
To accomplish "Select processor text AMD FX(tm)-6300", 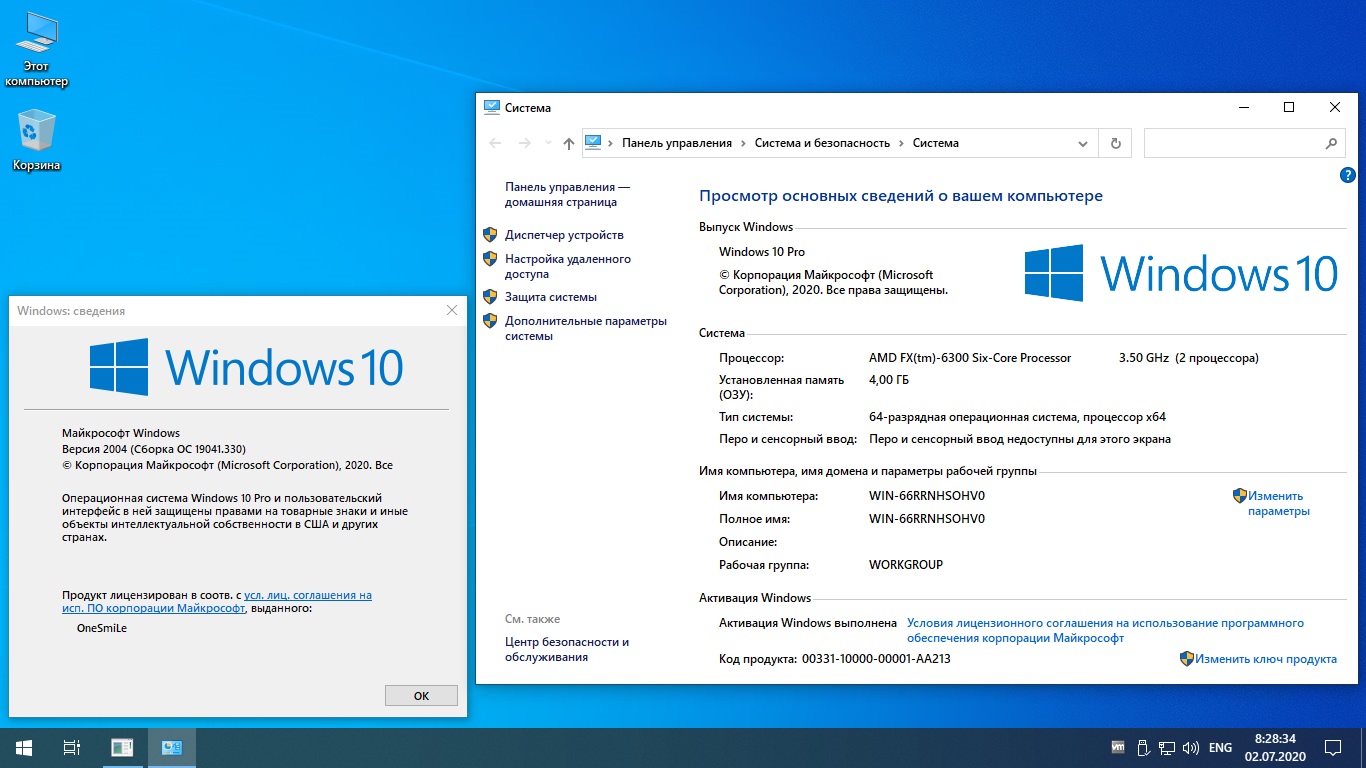I will [970, 358].
